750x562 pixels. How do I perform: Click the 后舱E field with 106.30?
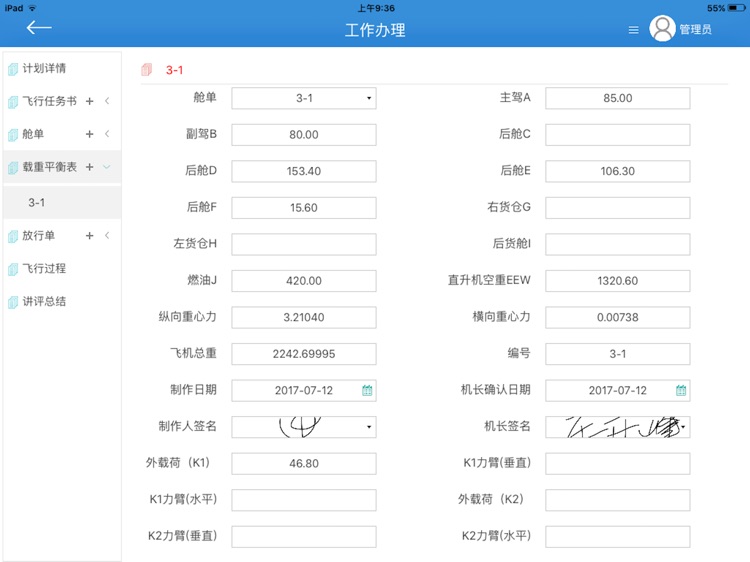[x=618, y=171]
